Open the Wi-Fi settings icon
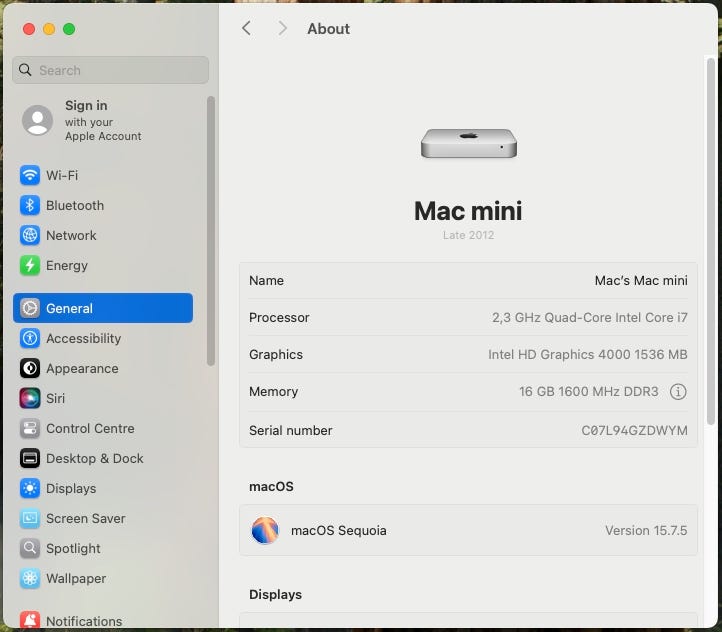This screenshot has height=632, width=722. click(x=30, y=175)
